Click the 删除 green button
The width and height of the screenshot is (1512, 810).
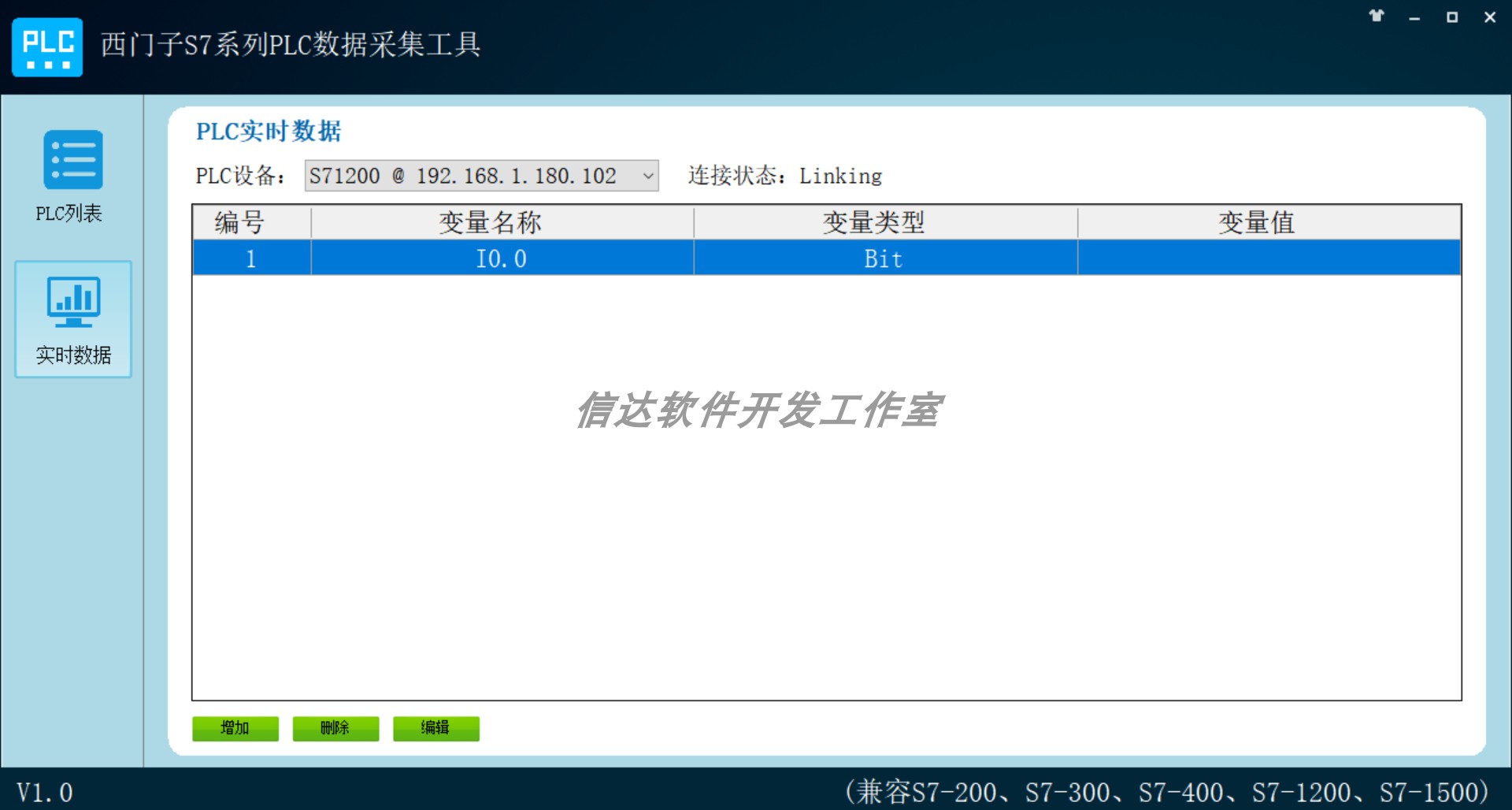(x=335, y=728)
